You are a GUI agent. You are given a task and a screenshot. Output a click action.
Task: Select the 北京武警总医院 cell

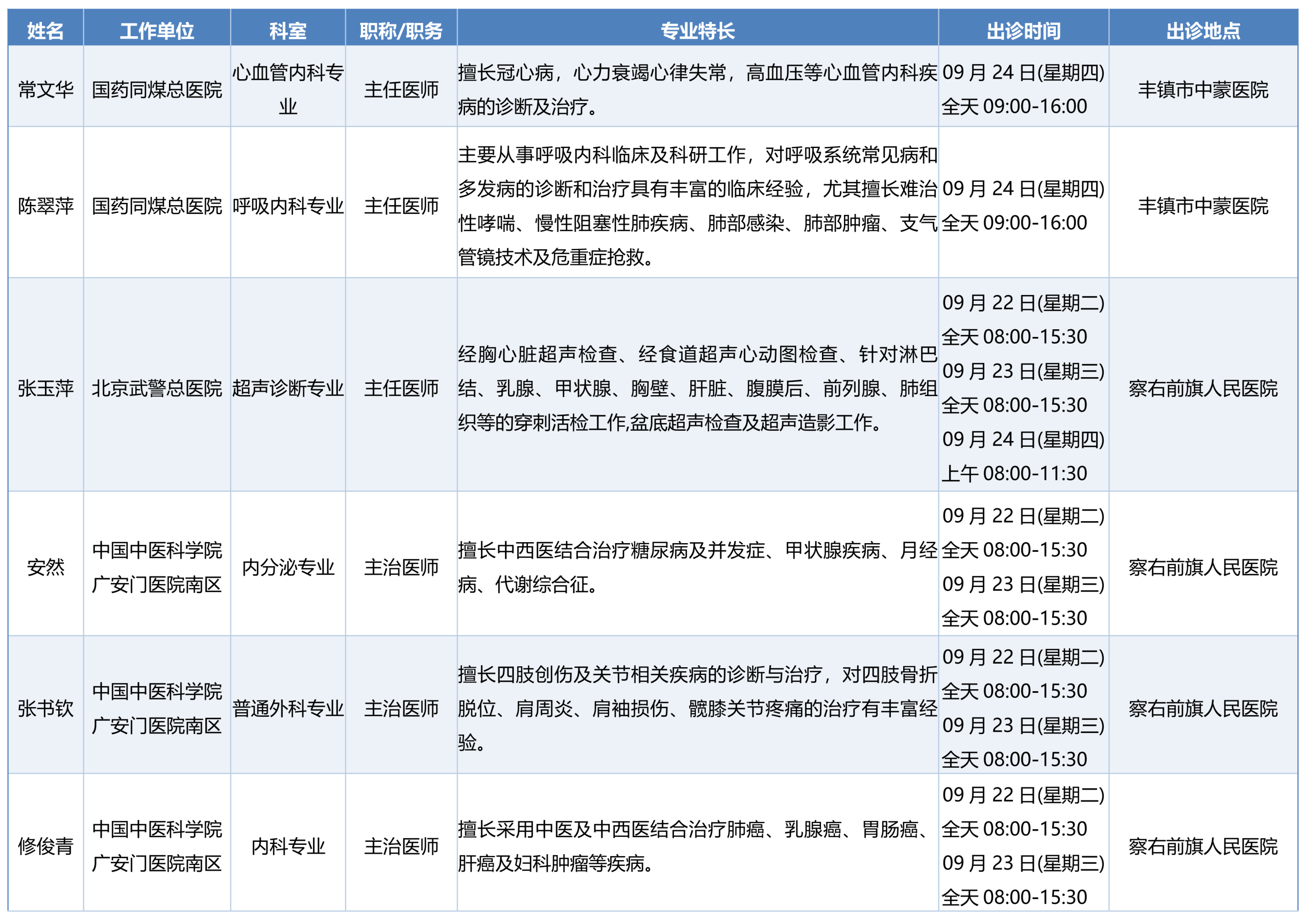[157, 388]
